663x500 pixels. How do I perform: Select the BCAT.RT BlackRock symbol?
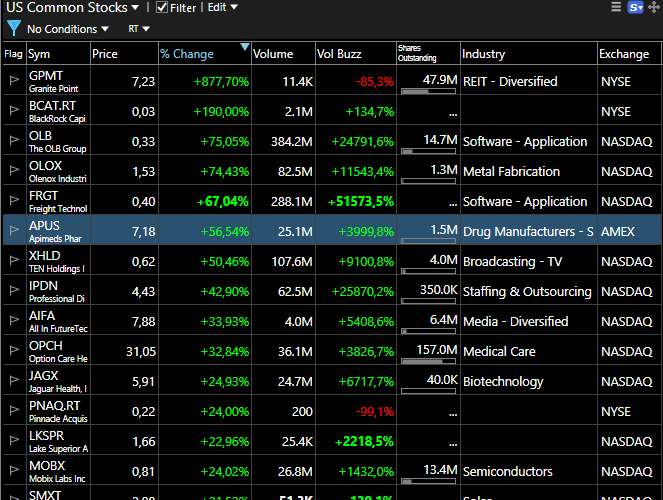58,110
